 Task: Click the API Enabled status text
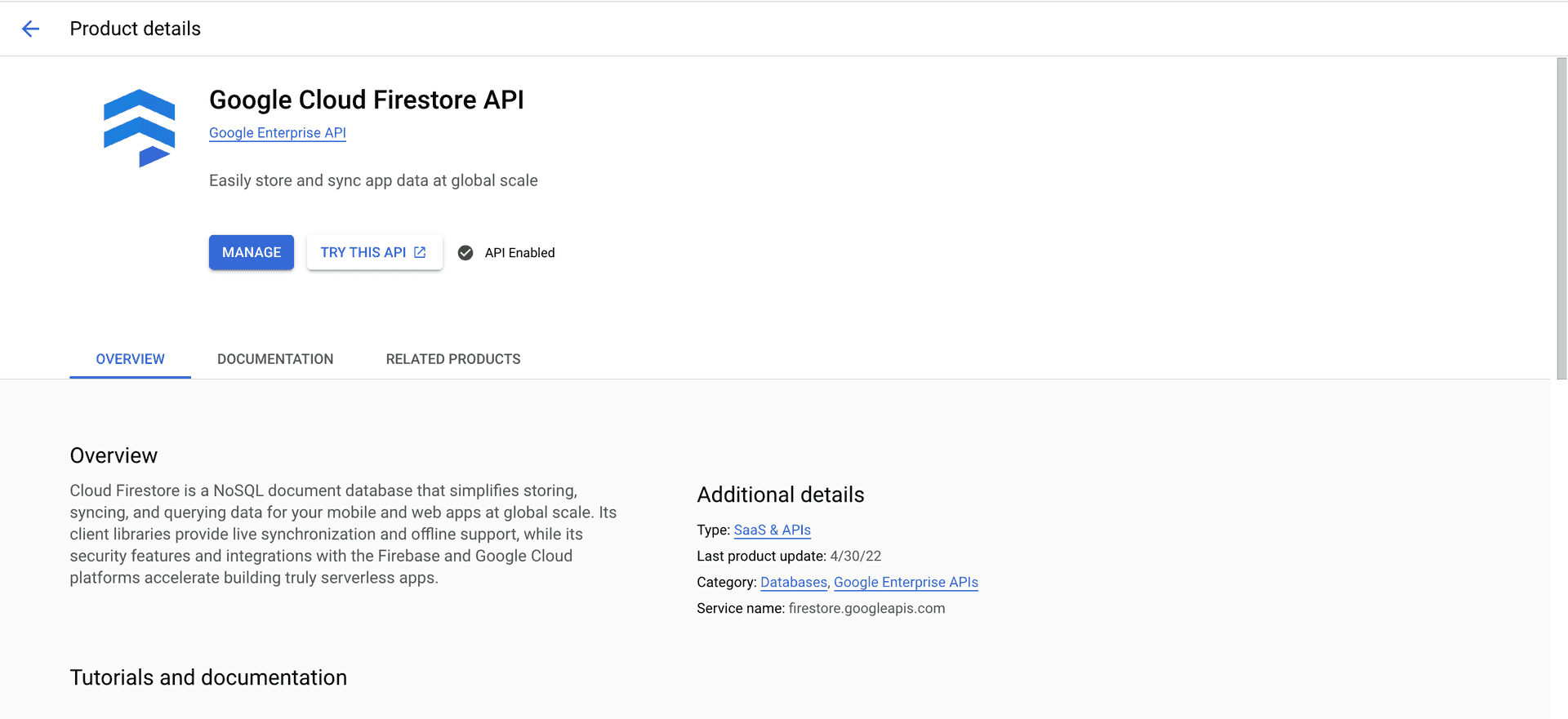coord(519,253)
